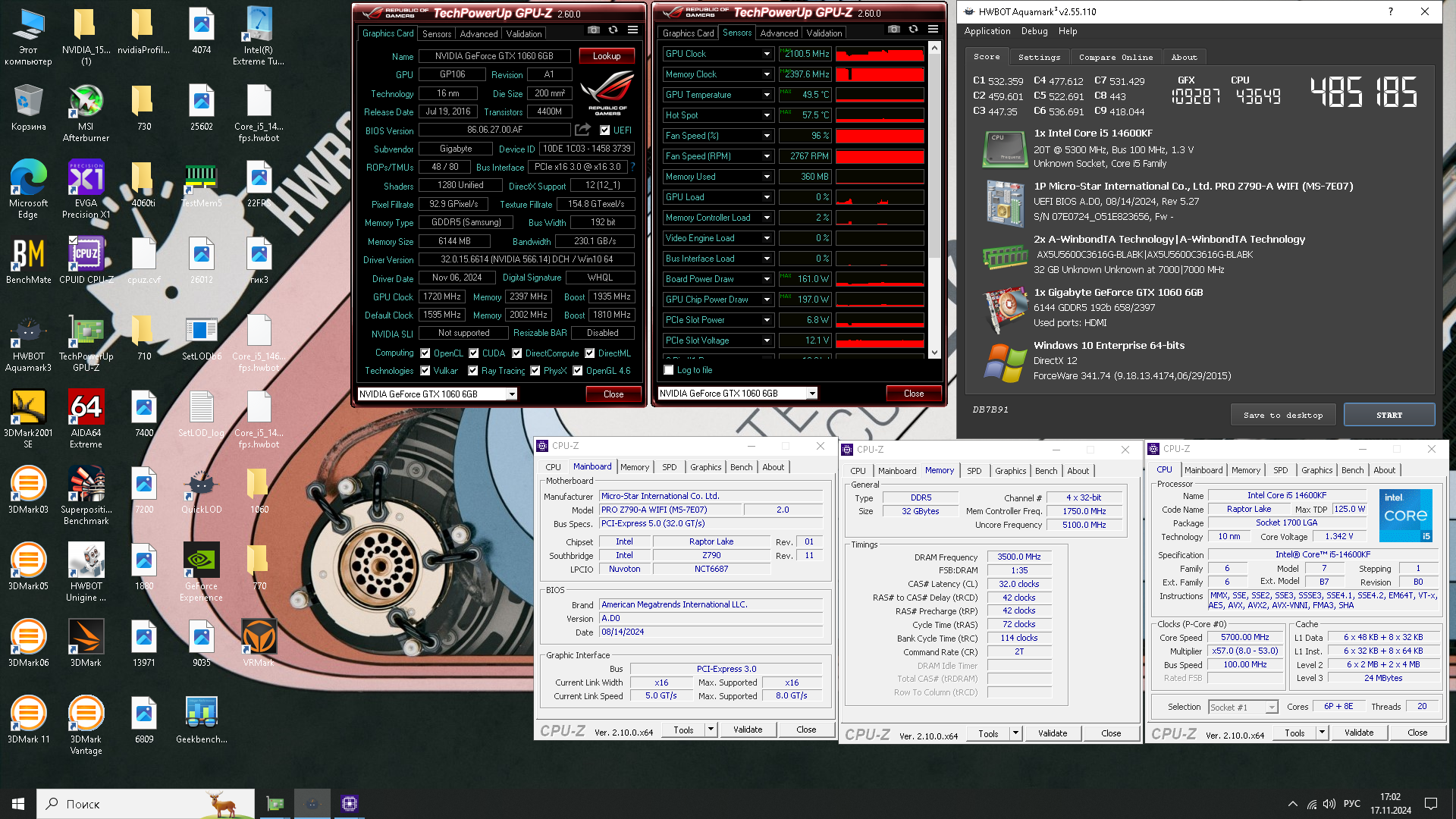Toggle Ray Tracing checkbox in GPU-Z
Viewport: 1456px width, 819px height.
coord(473,371)
